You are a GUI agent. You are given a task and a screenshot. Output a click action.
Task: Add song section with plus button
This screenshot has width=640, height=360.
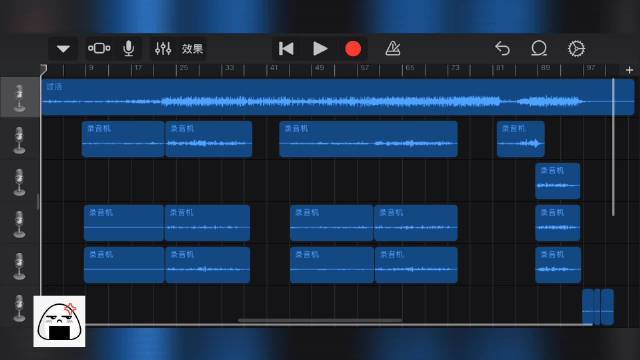(x=629, y=70)
